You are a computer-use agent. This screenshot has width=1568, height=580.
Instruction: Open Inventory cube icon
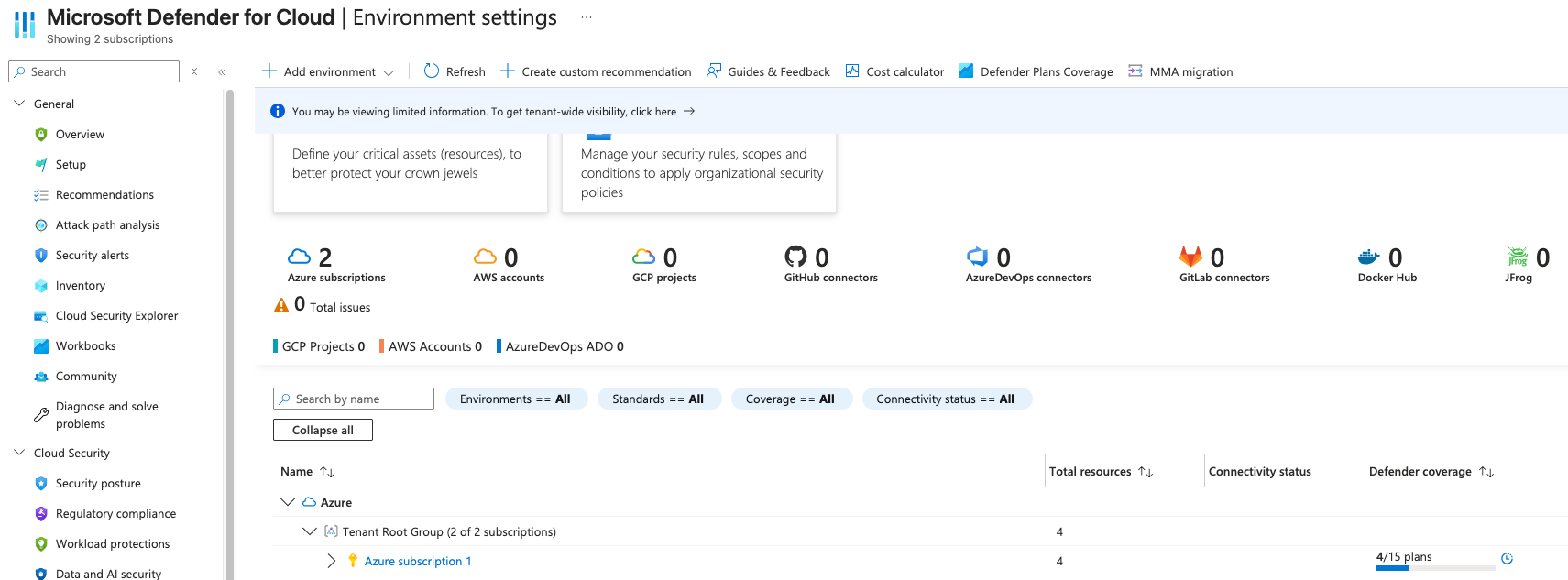click(41, 286)
